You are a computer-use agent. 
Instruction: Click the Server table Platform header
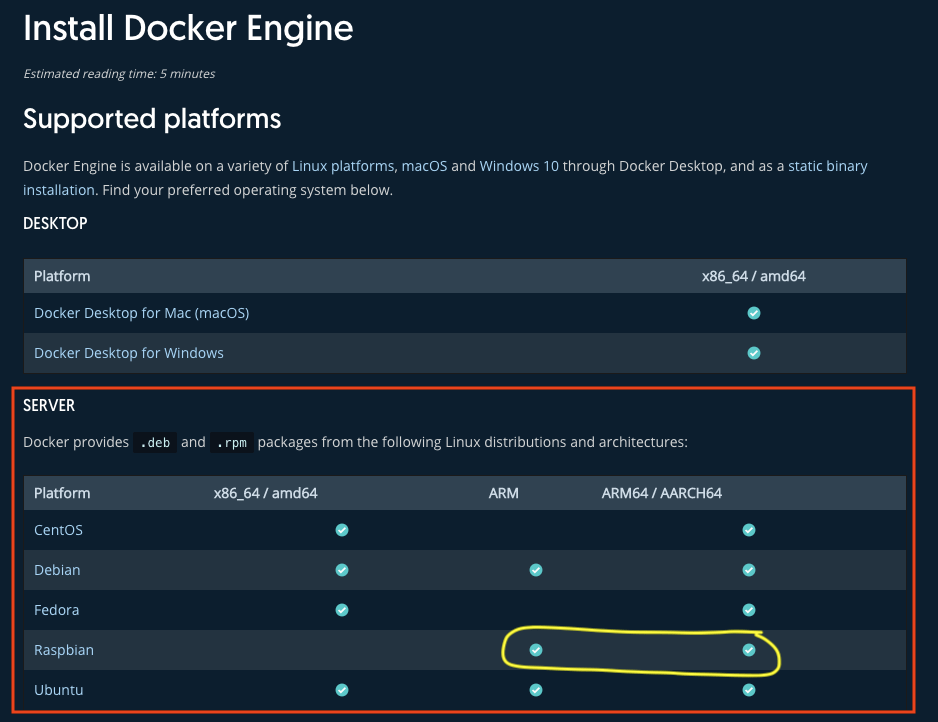[62, 493]
